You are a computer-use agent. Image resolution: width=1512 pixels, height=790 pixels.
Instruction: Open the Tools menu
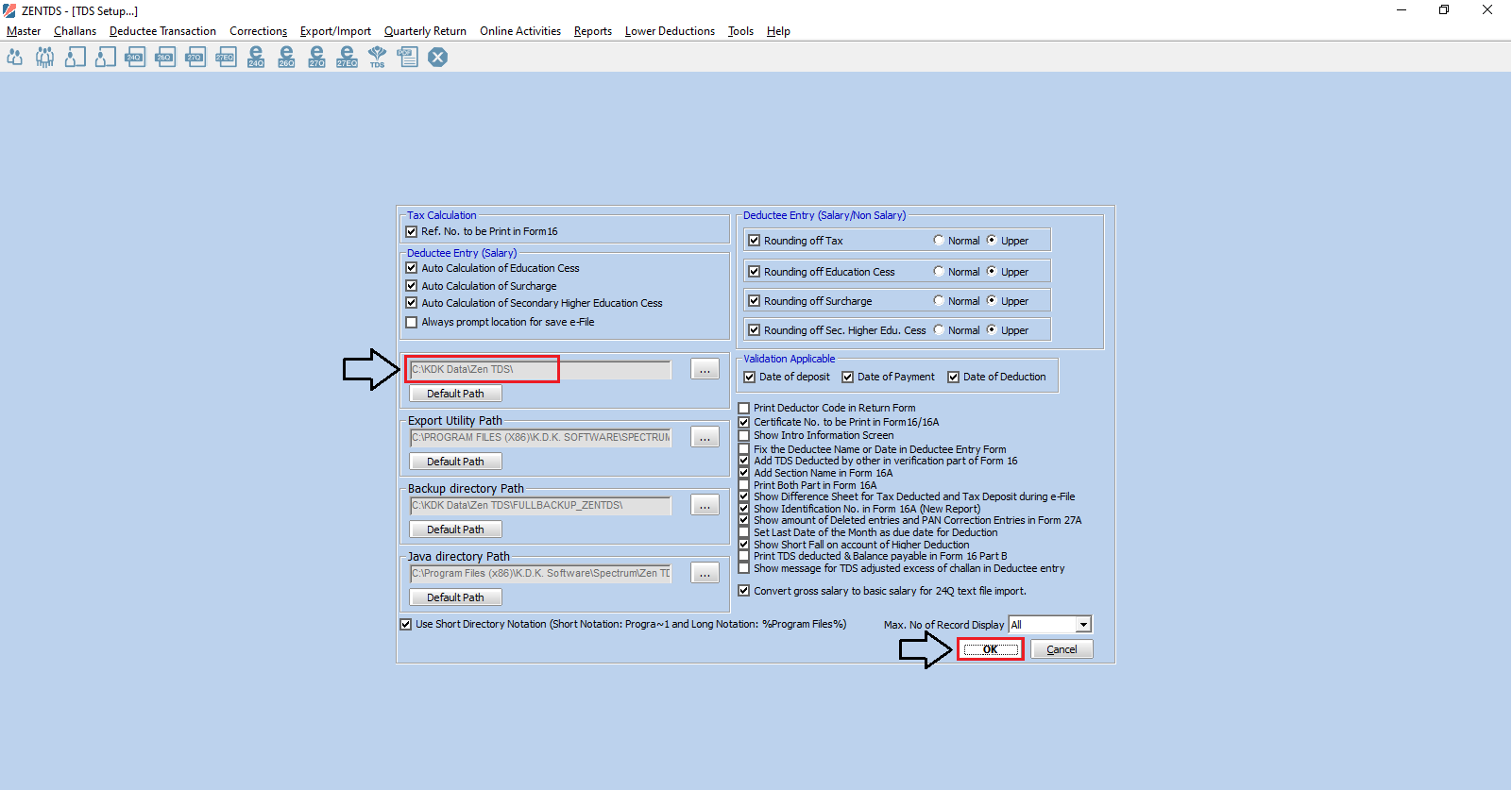[x=740, y=31]
